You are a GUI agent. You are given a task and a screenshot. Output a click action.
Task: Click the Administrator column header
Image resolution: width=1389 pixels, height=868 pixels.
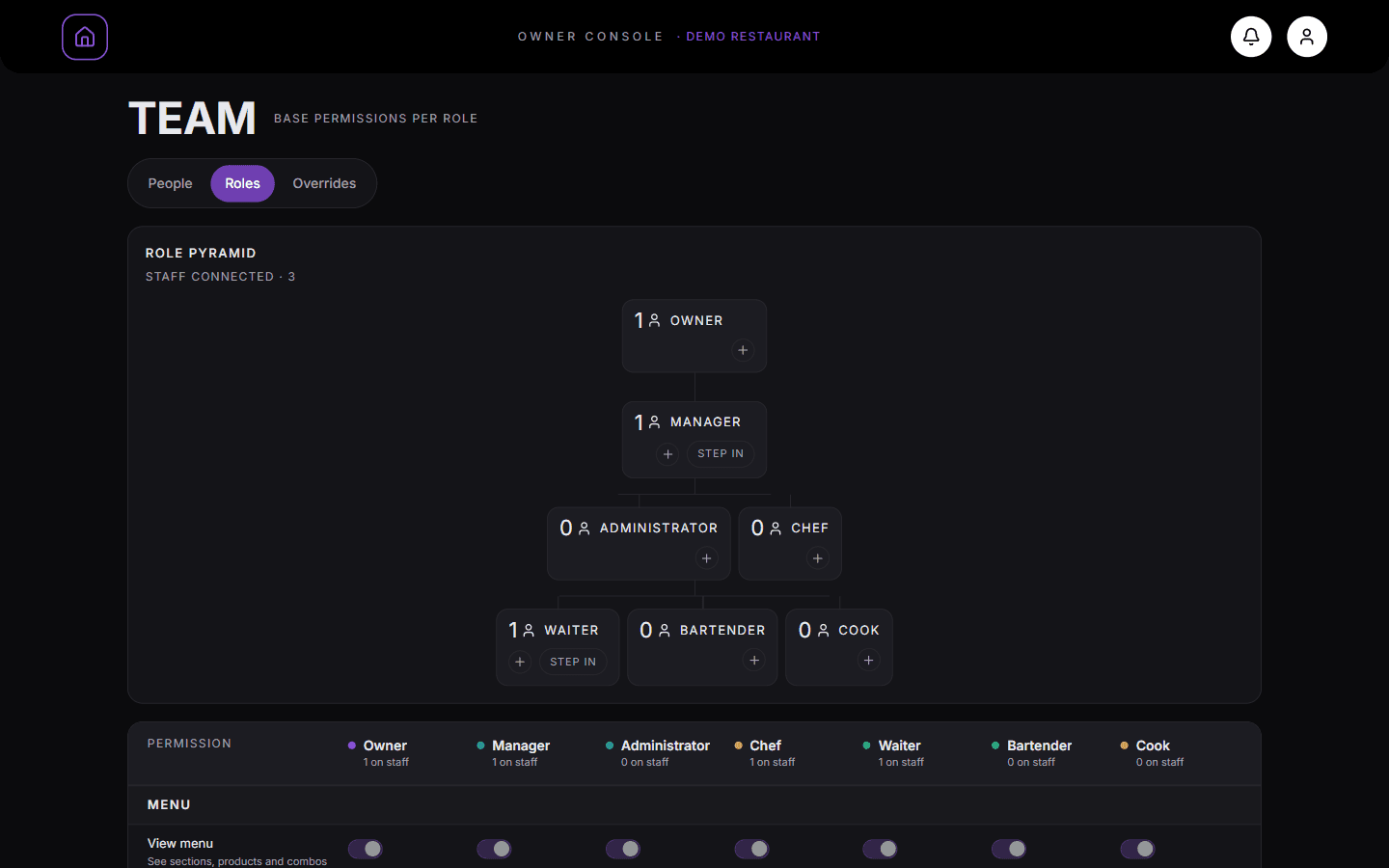(658, 753)
